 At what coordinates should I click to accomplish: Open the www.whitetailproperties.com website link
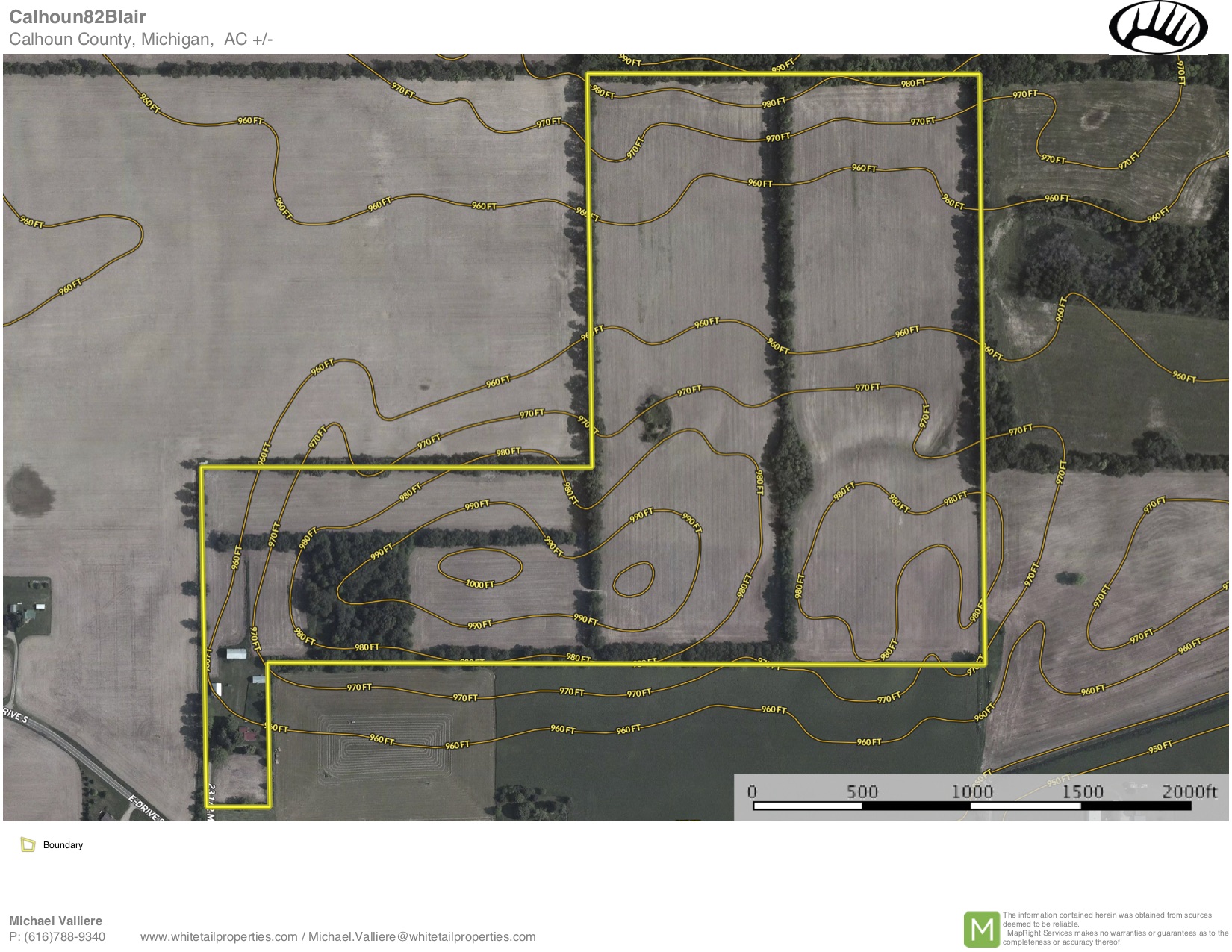219,937
